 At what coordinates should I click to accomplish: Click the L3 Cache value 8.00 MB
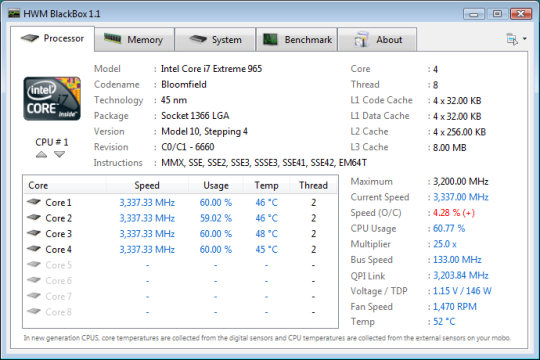[x=449, y=148]
